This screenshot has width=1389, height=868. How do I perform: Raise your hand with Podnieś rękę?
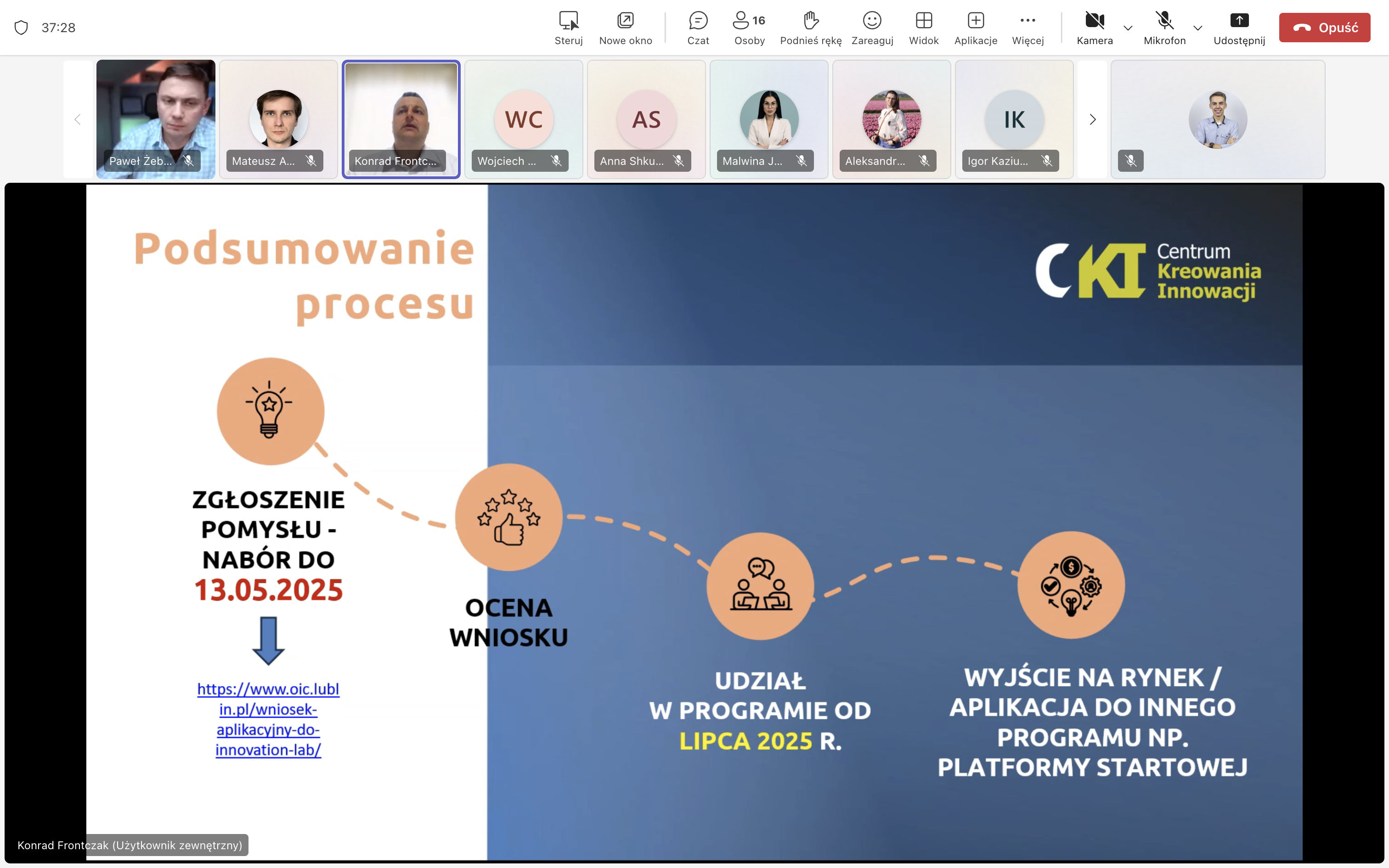point(810,28)
